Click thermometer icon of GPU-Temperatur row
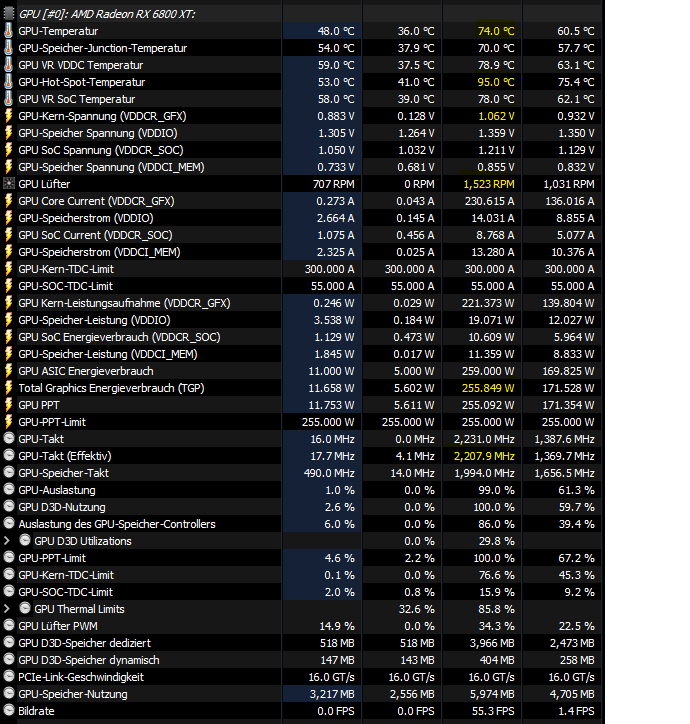Viewport: 690px width, 724px height. [x=8, y=31]
